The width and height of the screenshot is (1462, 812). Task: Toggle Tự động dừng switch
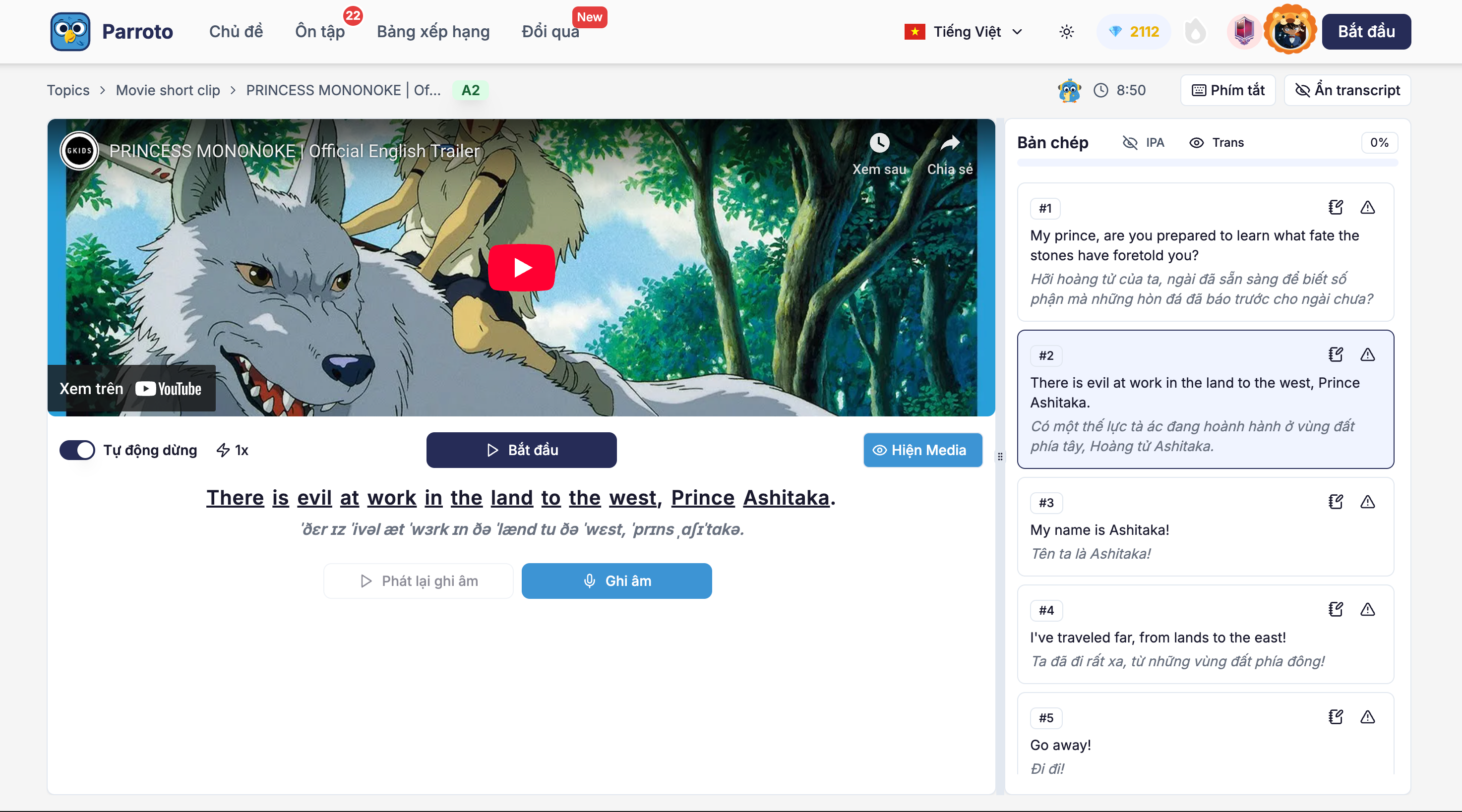coord(77,450)
